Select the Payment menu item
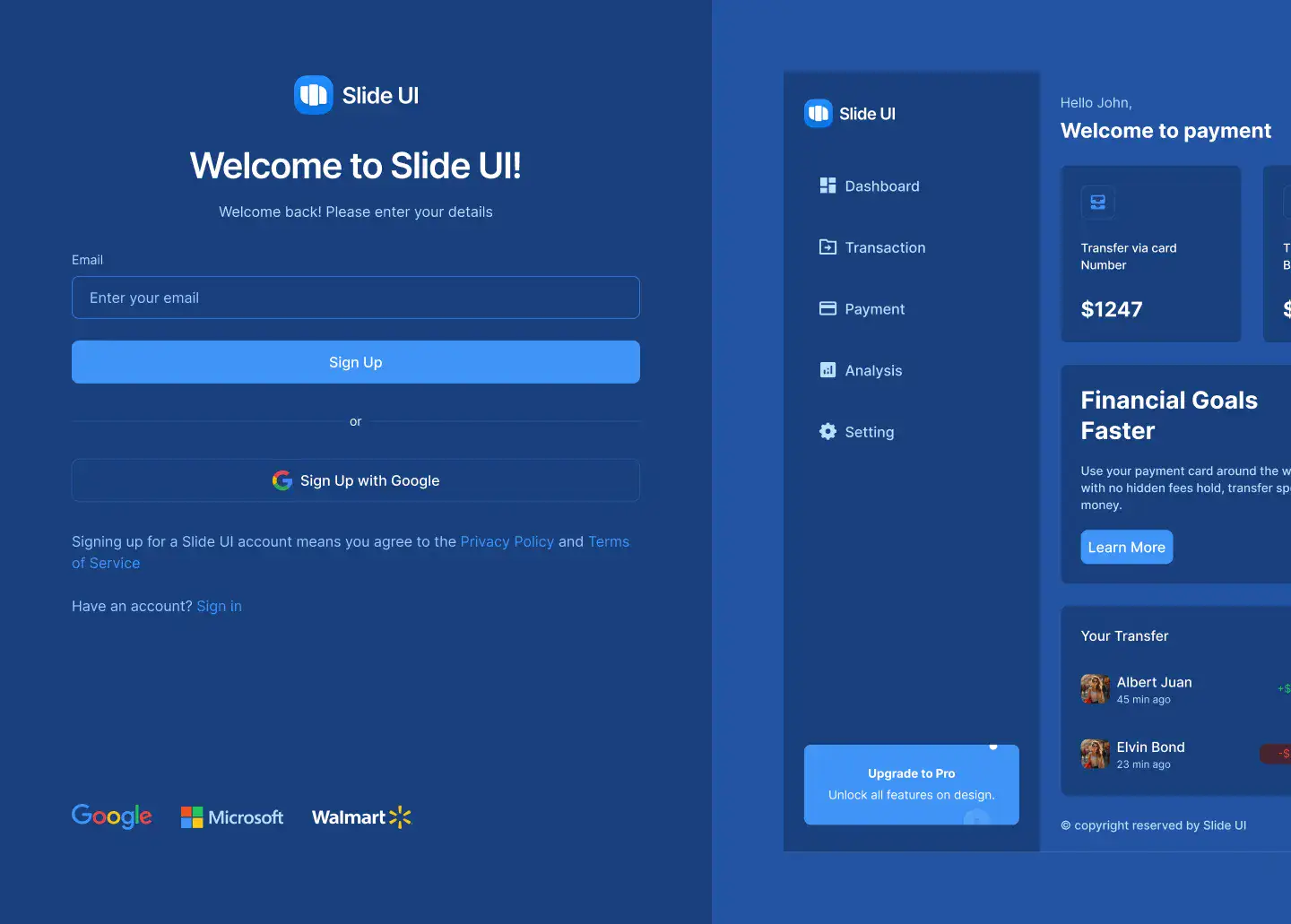Screen dimensions: 1291x924 coord(862,309)
